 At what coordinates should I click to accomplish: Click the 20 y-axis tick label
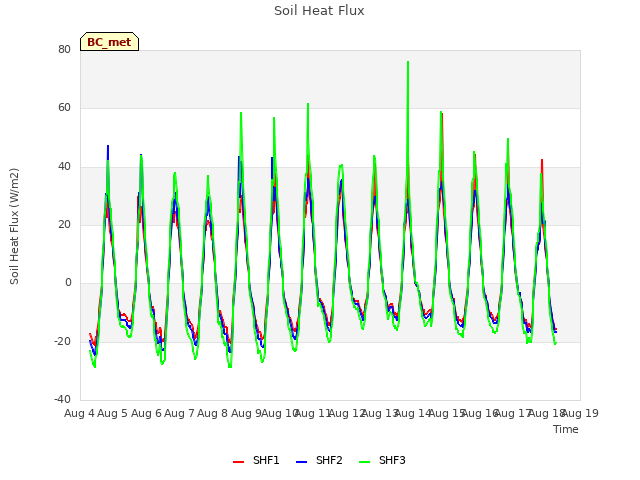click(64, 224)
